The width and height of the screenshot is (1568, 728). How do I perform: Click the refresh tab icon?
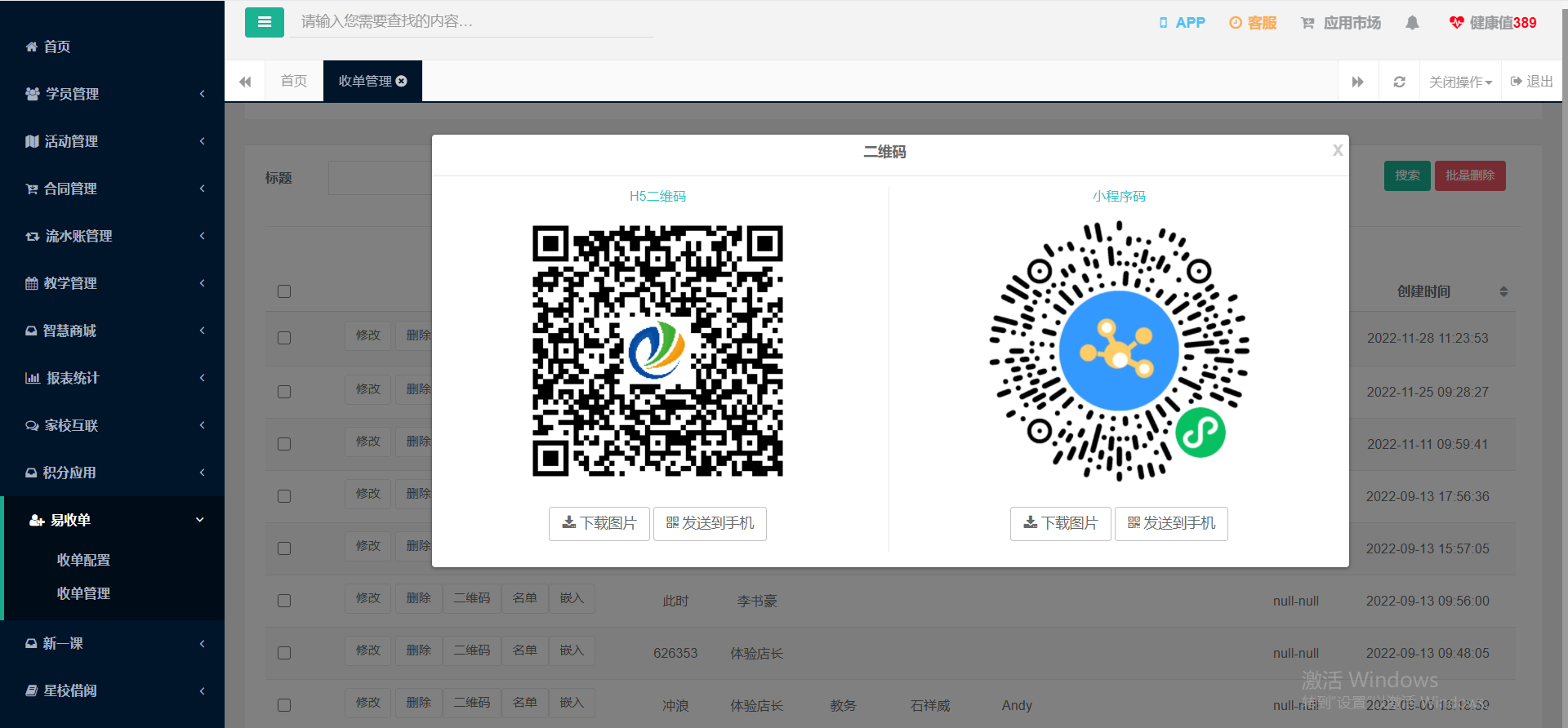(1399, 82)
